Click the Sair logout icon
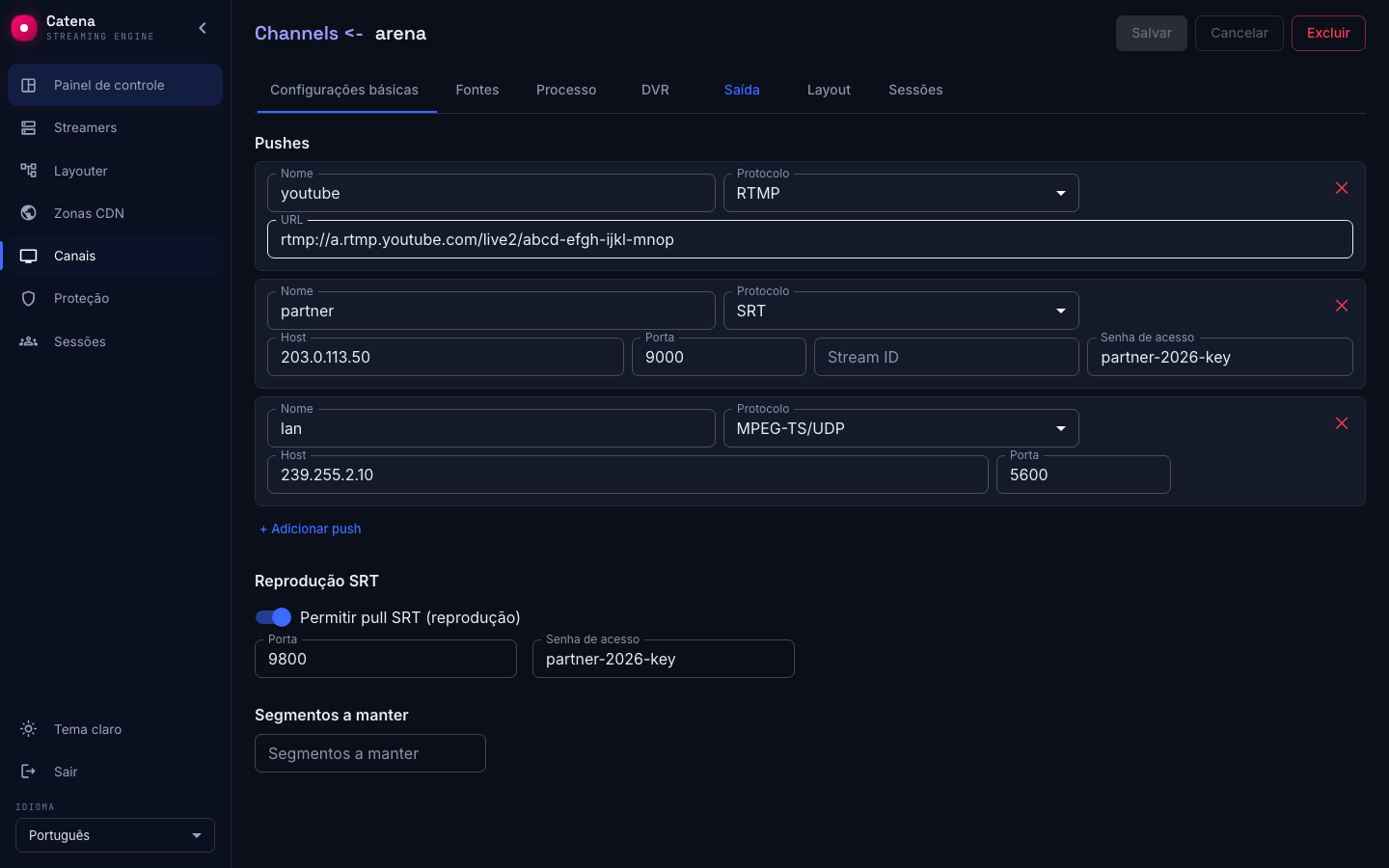 click(x=29, y=772)
